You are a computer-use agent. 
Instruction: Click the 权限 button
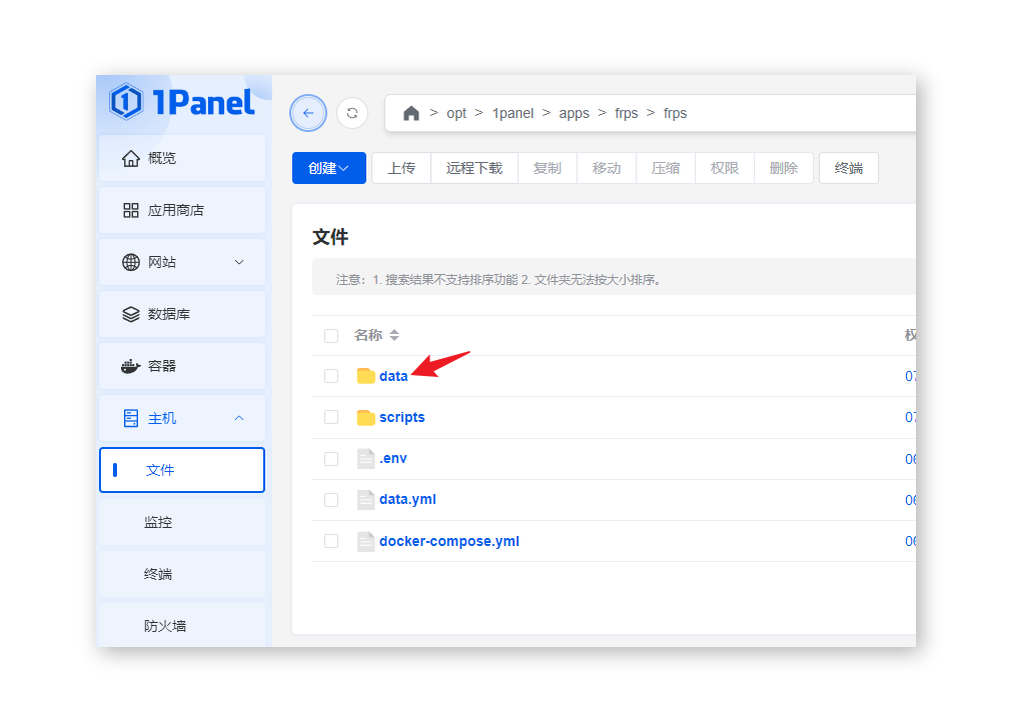725,168
